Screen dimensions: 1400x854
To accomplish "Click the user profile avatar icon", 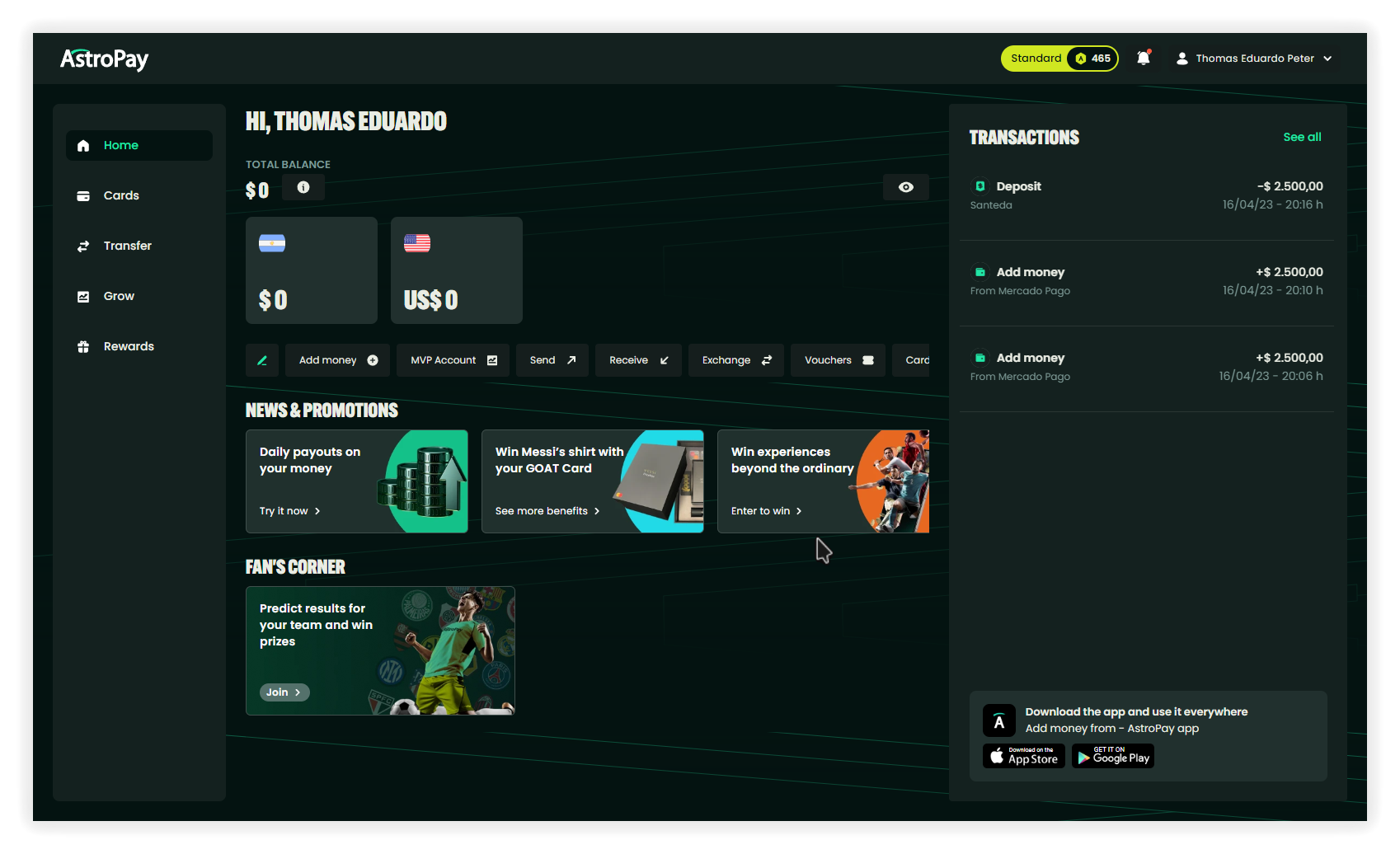I will tap(1182, 59).
